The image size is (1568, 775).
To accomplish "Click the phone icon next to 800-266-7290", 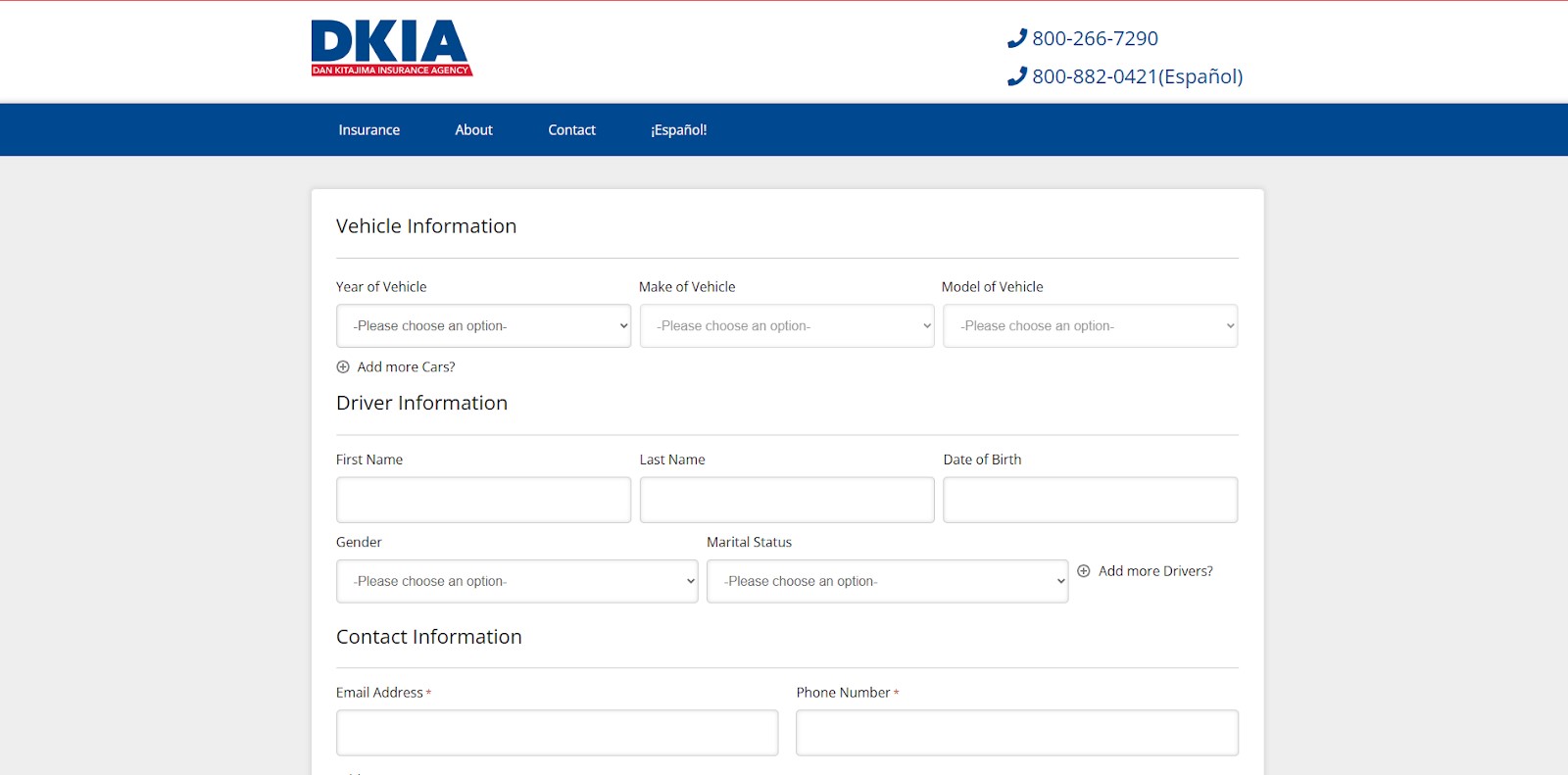I will click(x=1017, y=38).
